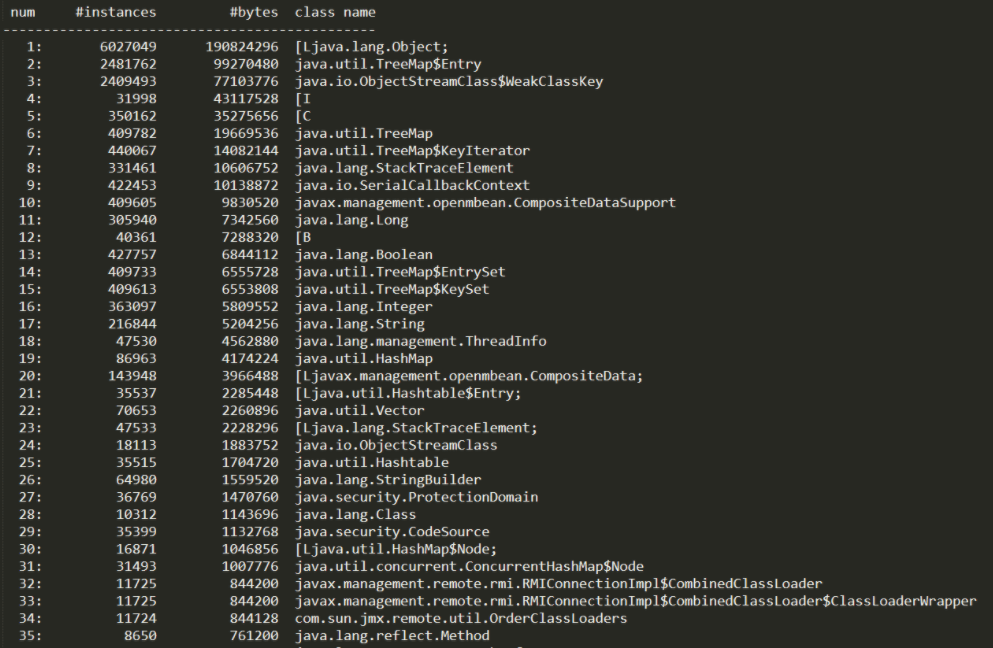Click CombinedClassLoader$ClassLoaderWrapper class name

pos(635,601)
